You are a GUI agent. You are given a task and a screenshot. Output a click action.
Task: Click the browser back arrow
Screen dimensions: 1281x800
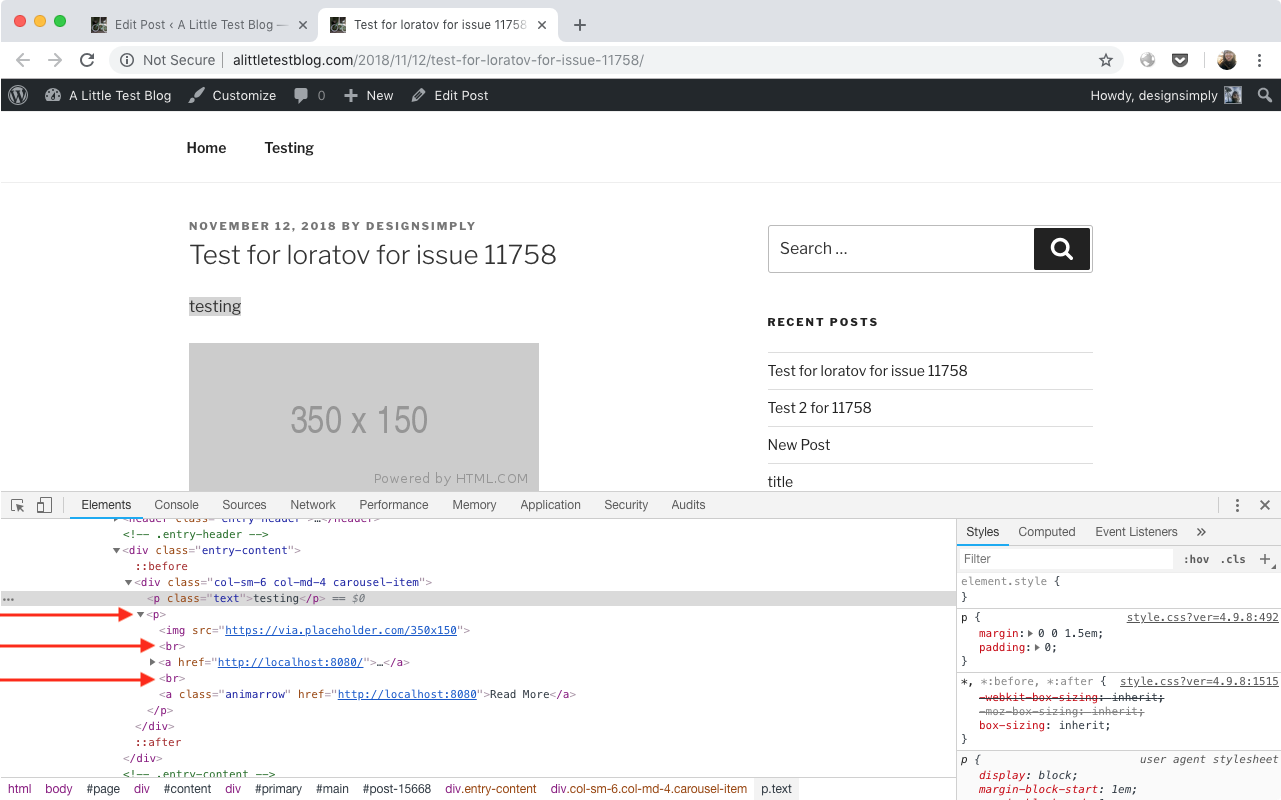[24, 60]
